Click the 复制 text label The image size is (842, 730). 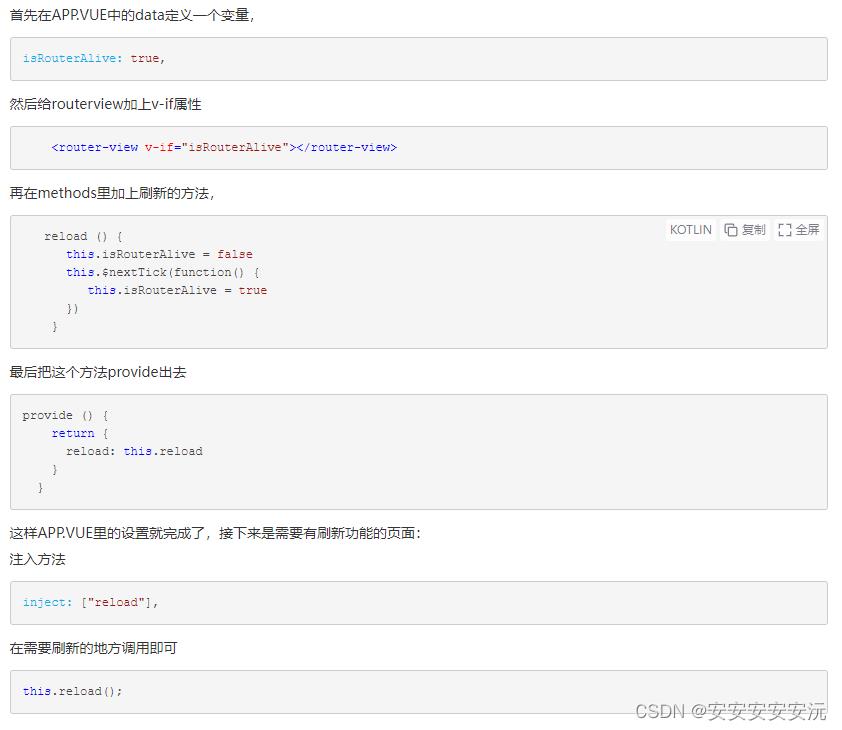753,230
